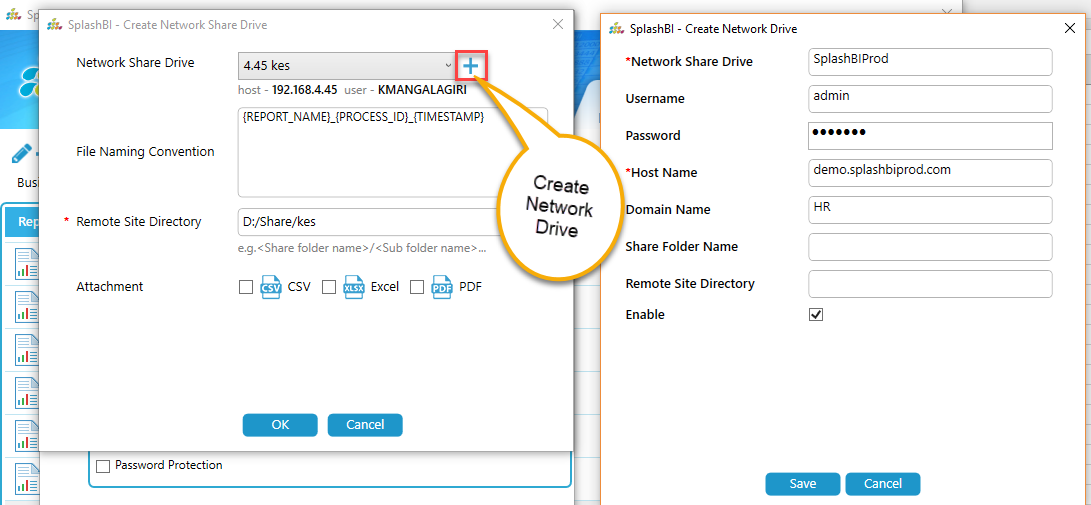The width and height of the screenshot is (1091, 505).
Task: Click OK in Network Share Drive dialog
Action: (x=280, y=425)
